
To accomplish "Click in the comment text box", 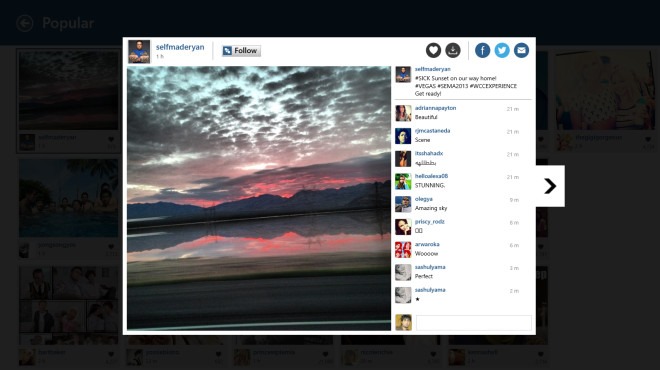I will click(x=474, y=323).
